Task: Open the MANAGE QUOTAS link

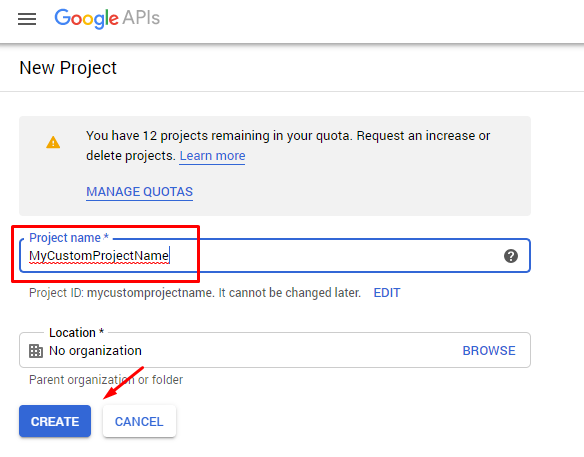Action: (139, 192)
